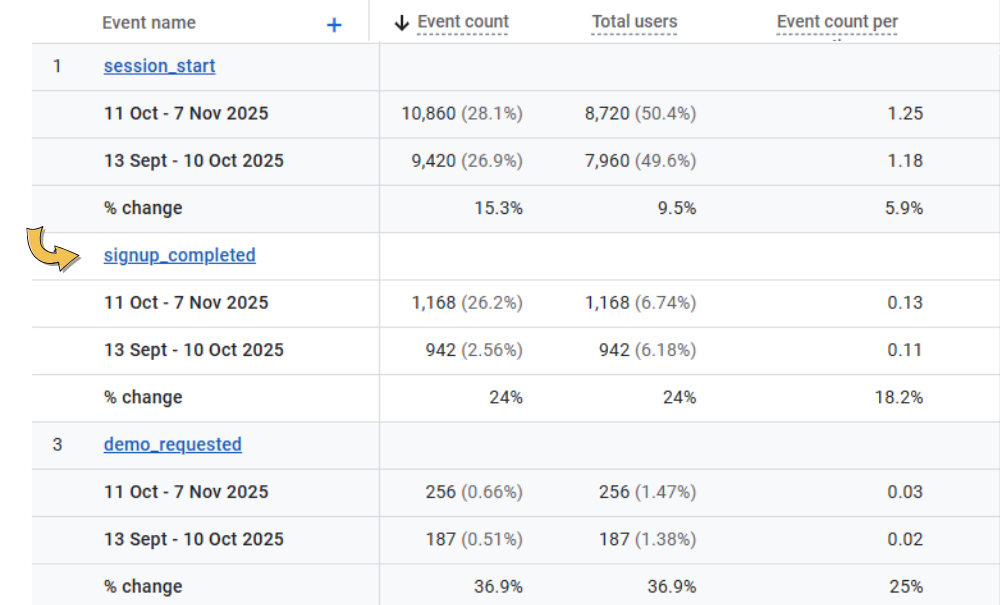This screenshot has height=605, width=1000.
Task: Select session_start event count 9,420 (26.9%)
Action: [467, 161]
